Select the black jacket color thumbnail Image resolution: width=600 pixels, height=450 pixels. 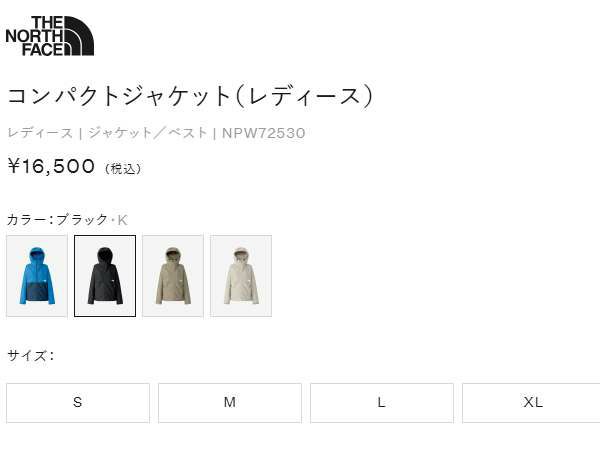(105, 276)
